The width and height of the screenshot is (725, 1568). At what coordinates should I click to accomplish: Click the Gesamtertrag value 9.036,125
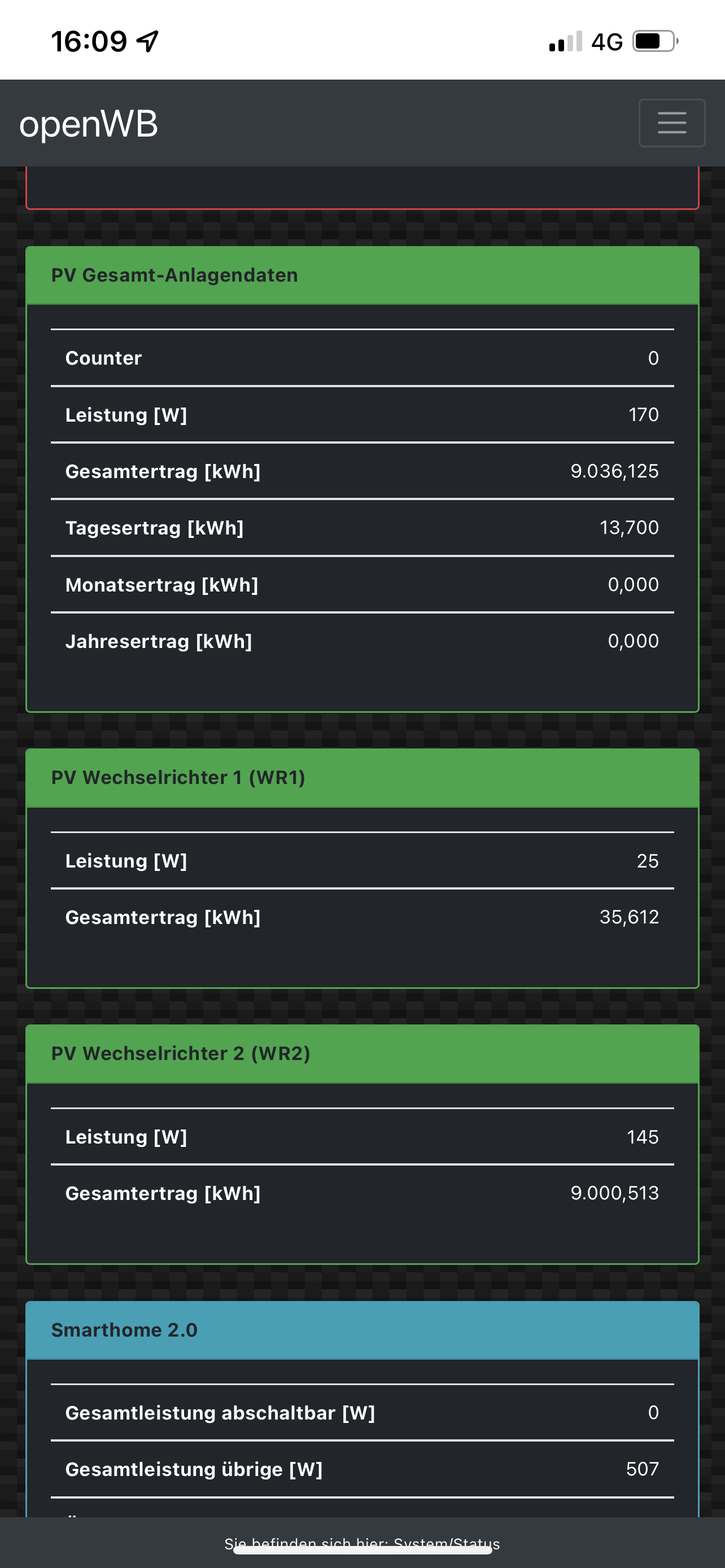(x=614, y=471)
